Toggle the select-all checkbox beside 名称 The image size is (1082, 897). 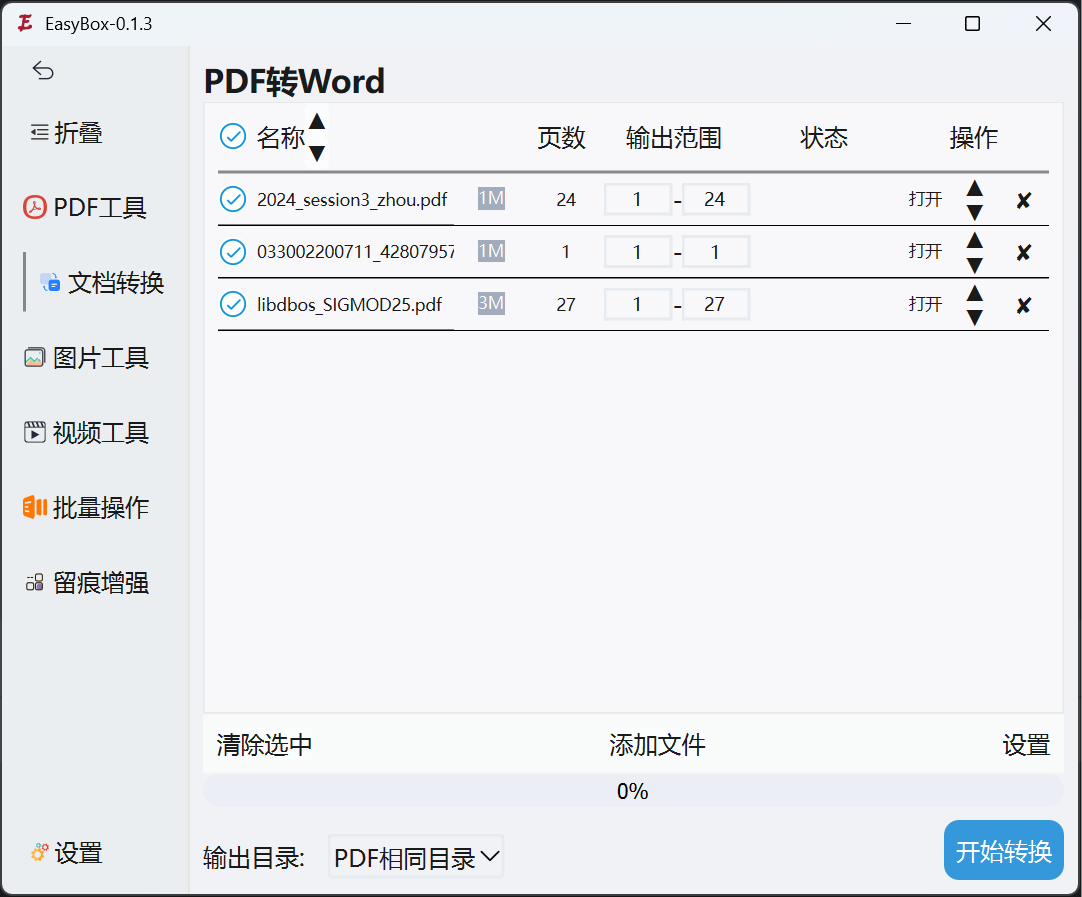click(x=233, y=137)
